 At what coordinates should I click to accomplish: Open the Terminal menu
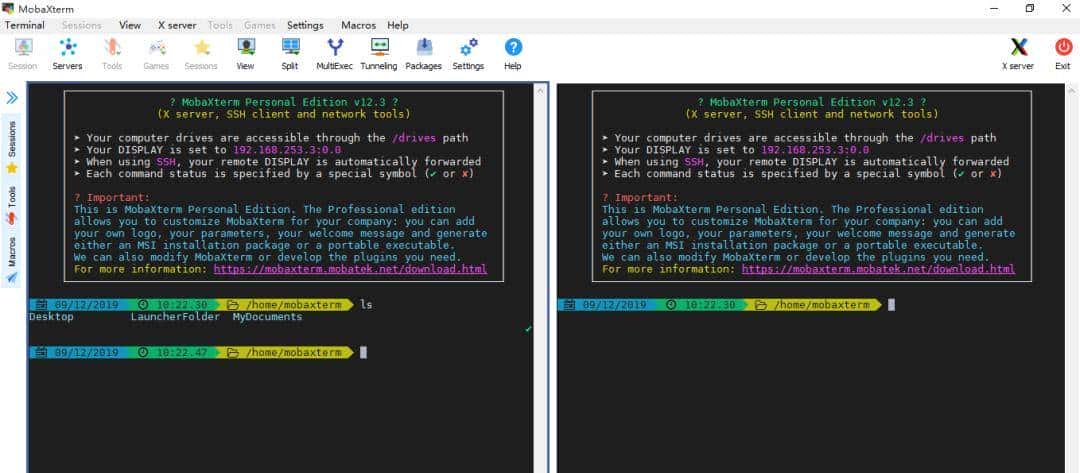tap(24, 25)
